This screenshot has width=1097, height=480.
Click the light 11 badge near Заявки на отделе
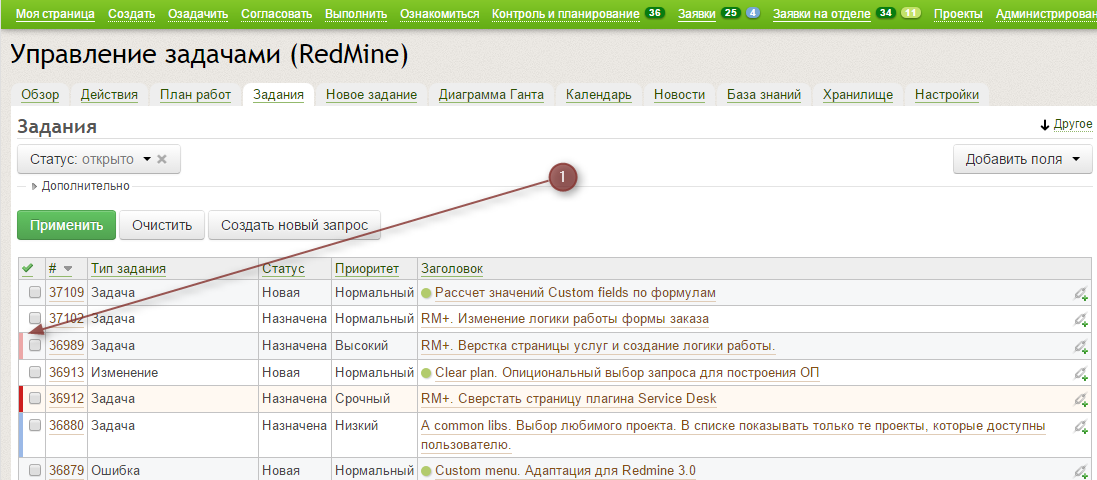tap(910, 13)
